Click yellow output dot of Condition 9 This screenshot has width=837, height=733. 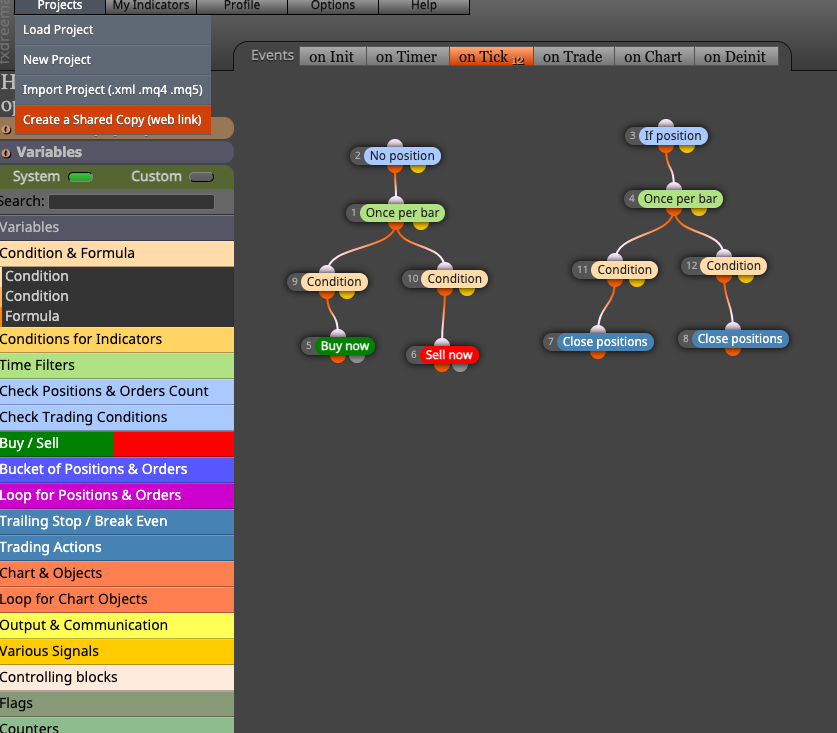(347, 294)
